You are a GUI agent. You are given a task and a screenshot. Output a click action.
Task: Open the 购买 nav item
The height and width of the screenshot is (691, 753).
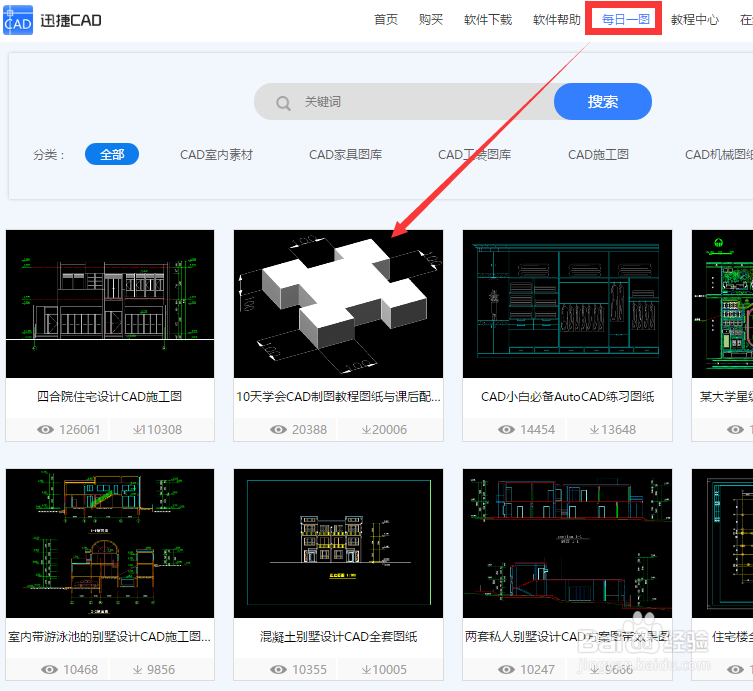point(431,20)
